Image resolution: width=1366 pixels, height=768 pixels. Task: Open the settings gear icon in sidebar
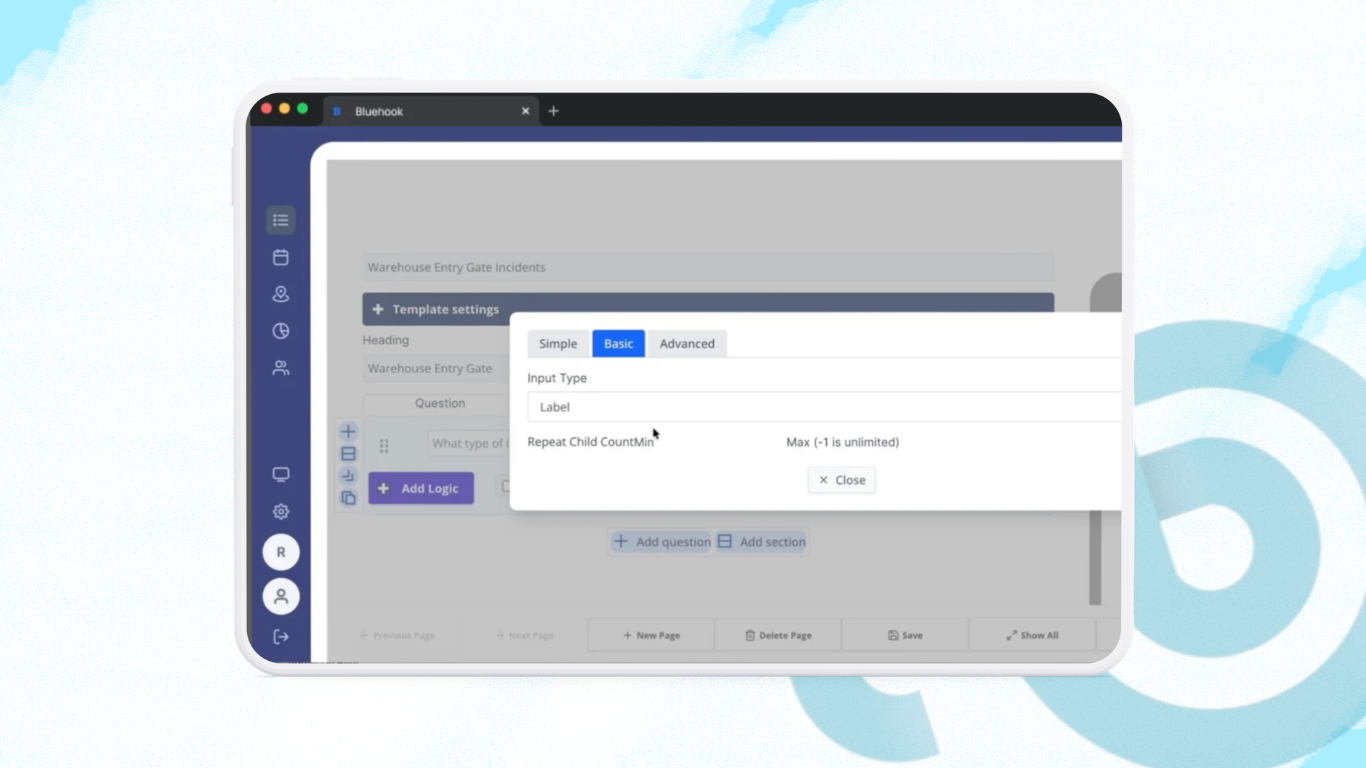(x=281, y=511)
